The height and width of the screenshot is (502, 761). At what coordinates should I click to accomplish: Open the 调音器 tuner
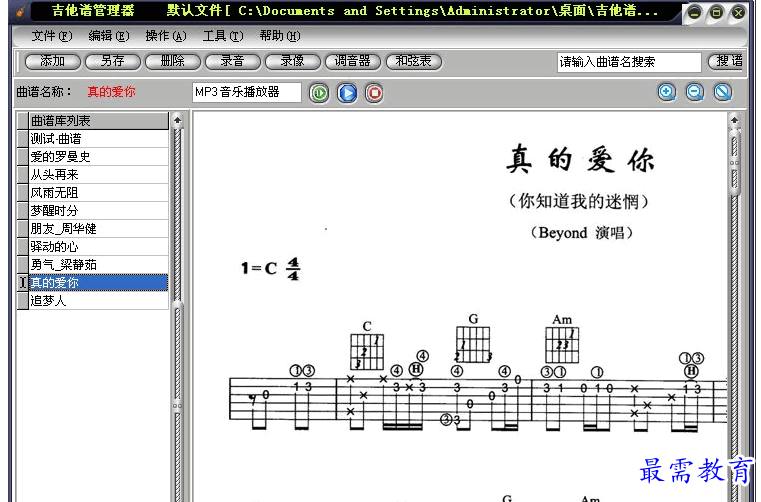353,61
